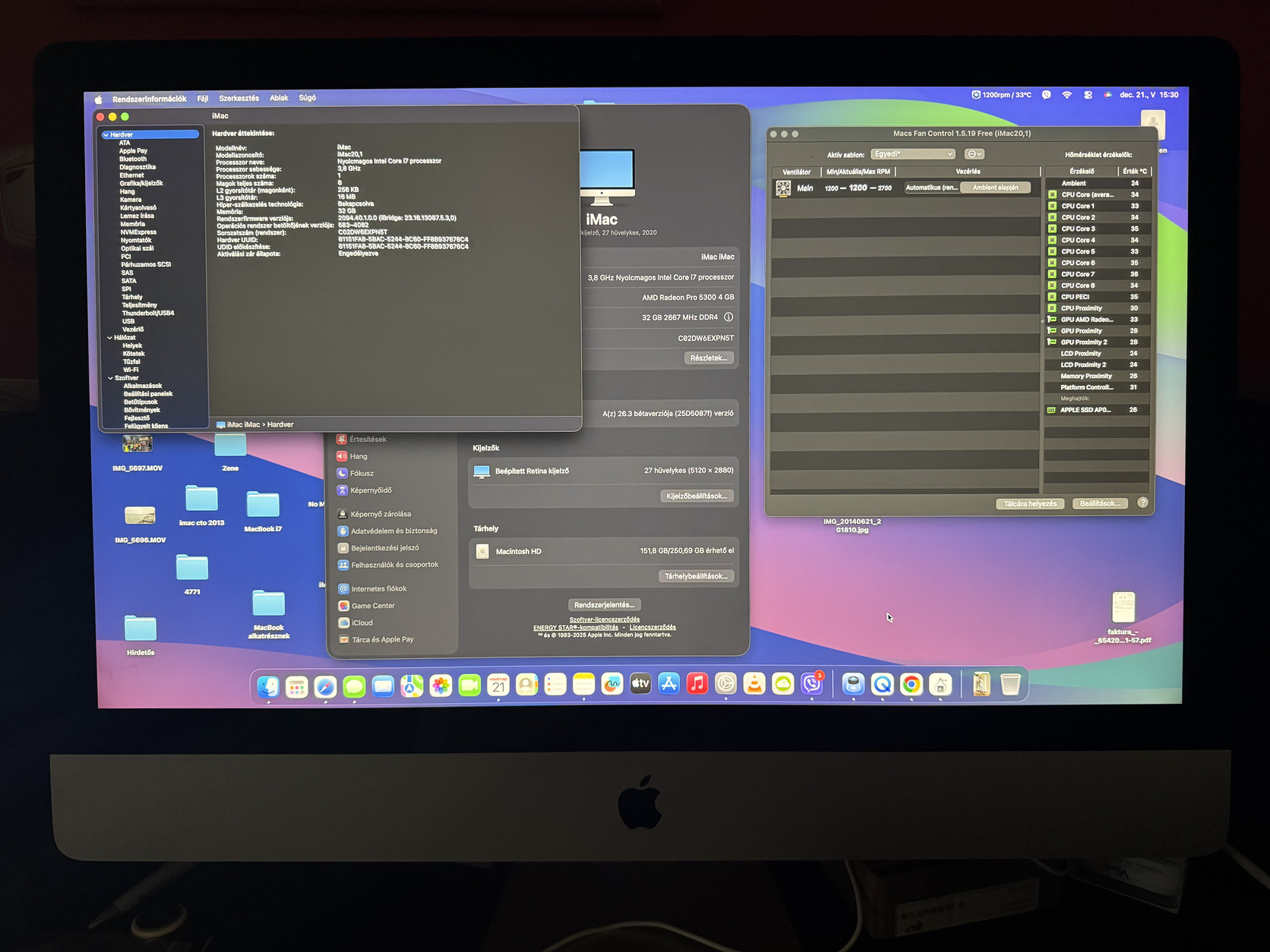The image size is (1270, 952).
Task: Click the Tálcára helyezés button
Action: [1030, 503]
